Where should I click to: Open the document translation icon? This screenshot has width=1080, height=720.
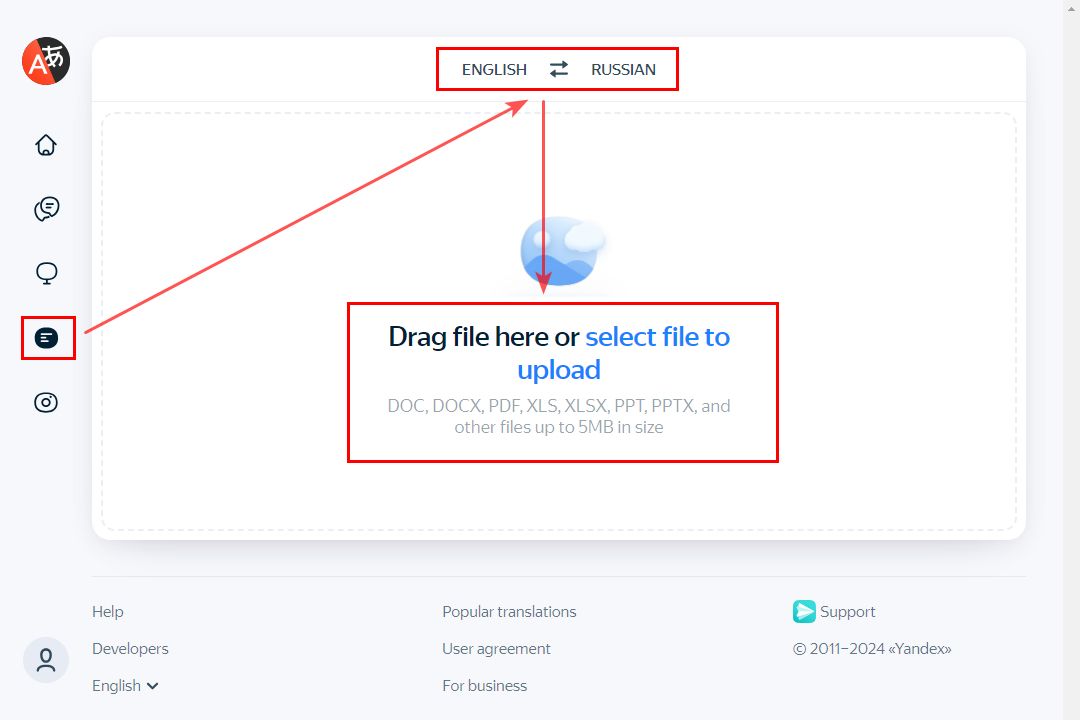pyautogui.click(x=46, y=338)
